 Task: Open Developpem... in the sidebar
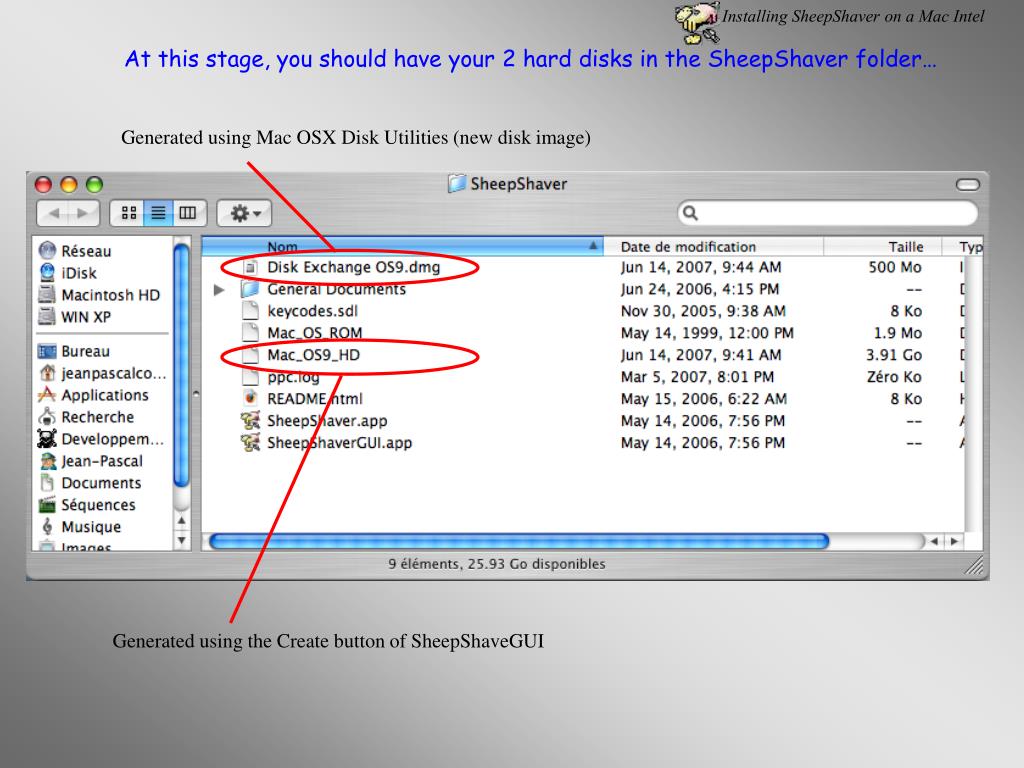pos(101,439)
